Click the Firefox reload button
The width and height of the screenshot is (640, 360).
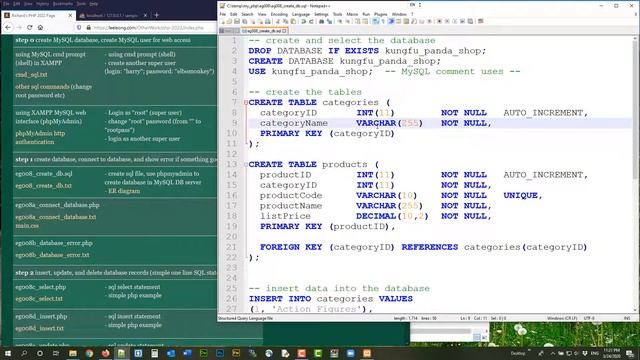click(x=29, y=27)
